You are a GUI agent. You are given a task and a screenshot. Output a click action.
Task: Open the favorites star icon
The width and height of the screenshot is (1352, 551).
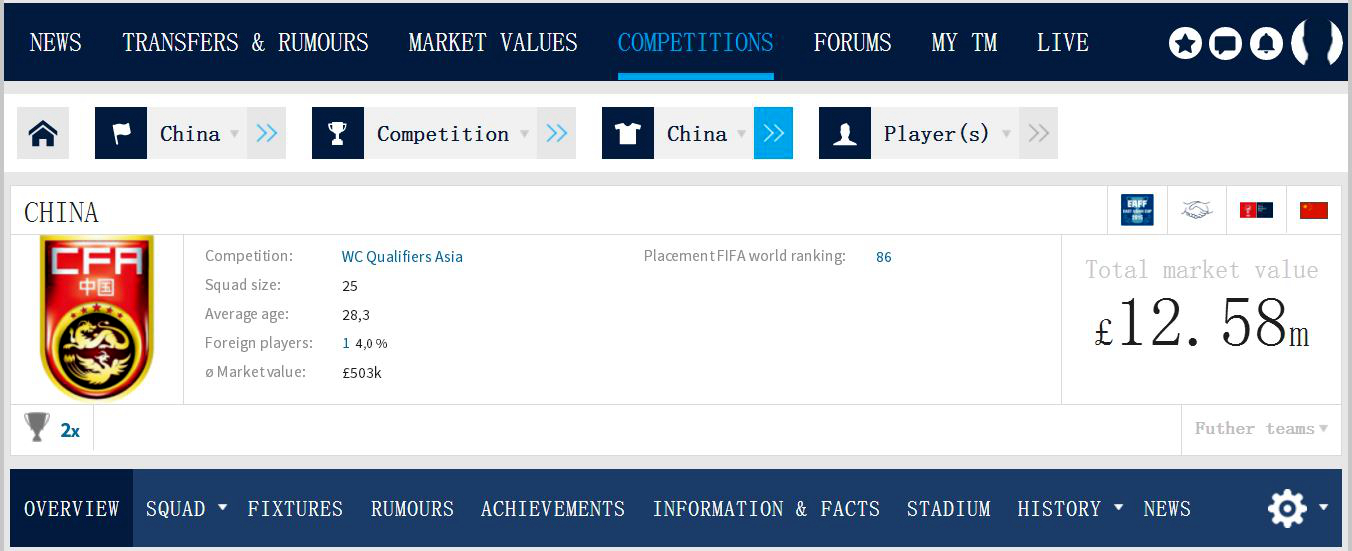point(1185,43)
